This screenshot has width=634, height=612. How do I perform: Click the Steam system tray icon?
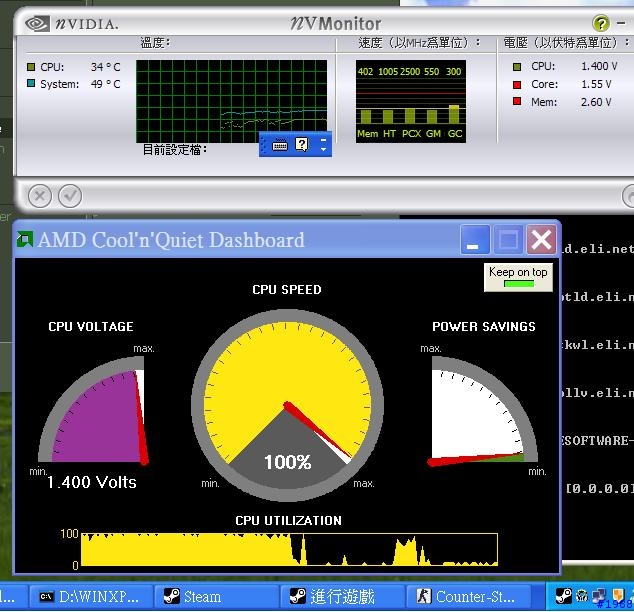[564, 596]
